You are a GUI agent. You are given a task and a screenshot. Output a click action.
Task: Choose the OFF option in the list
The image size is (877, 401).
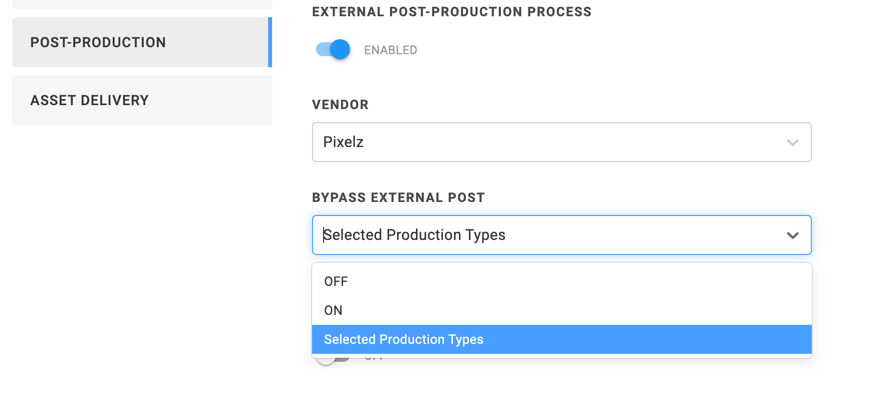coord(336,282)
